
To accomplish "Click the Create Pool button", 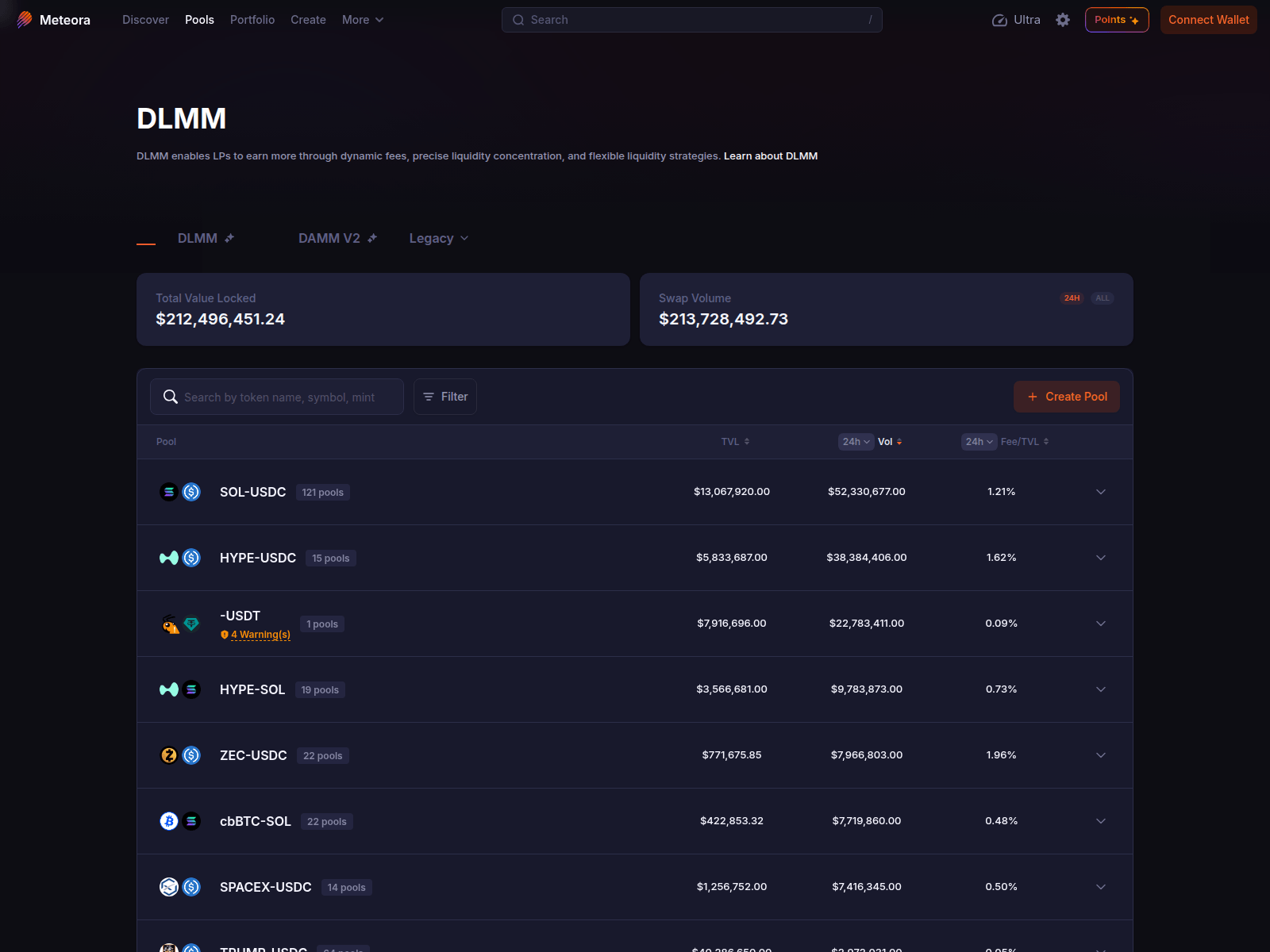I will click(x=1067, y=397).
